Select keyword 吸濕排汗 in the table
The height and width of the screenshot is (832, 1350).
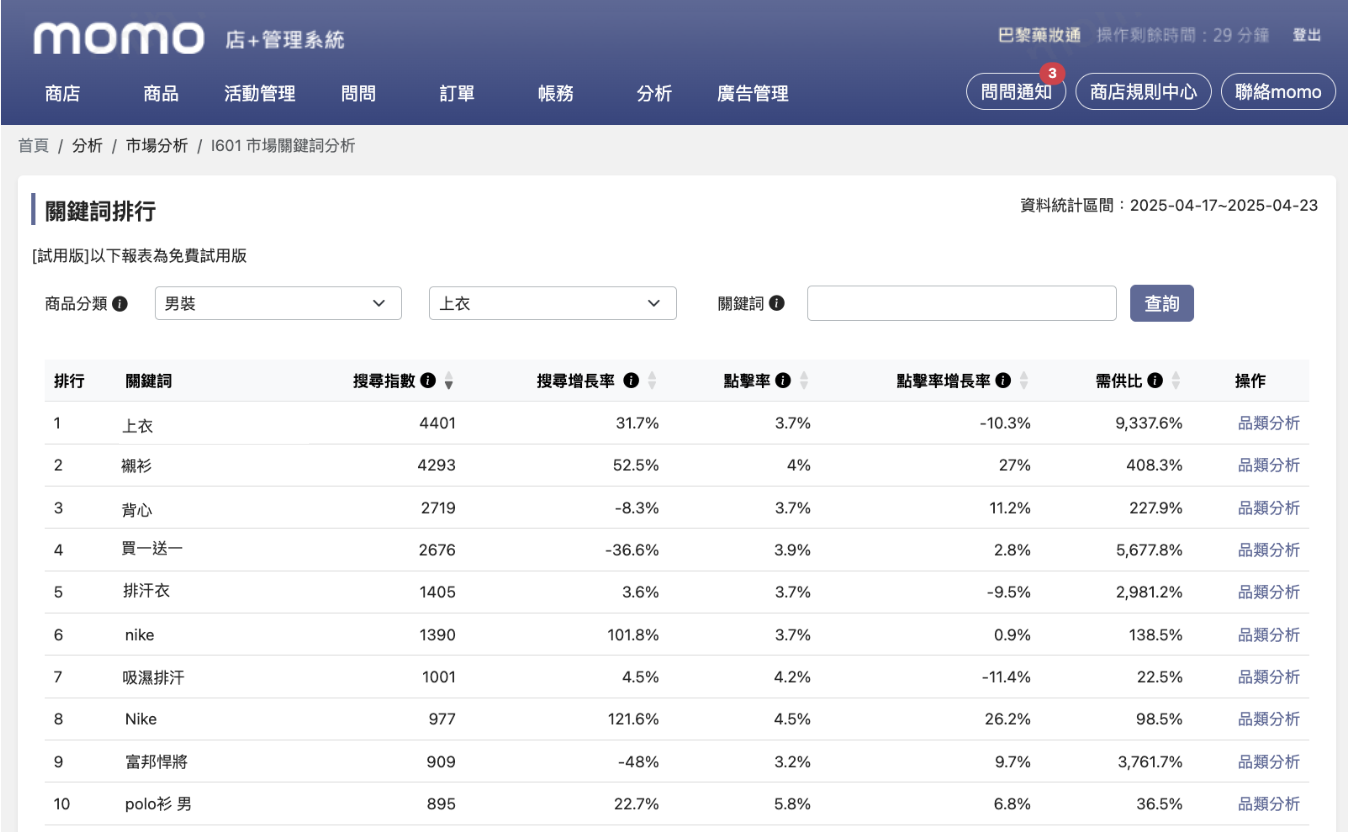click(x=153, y=678)
